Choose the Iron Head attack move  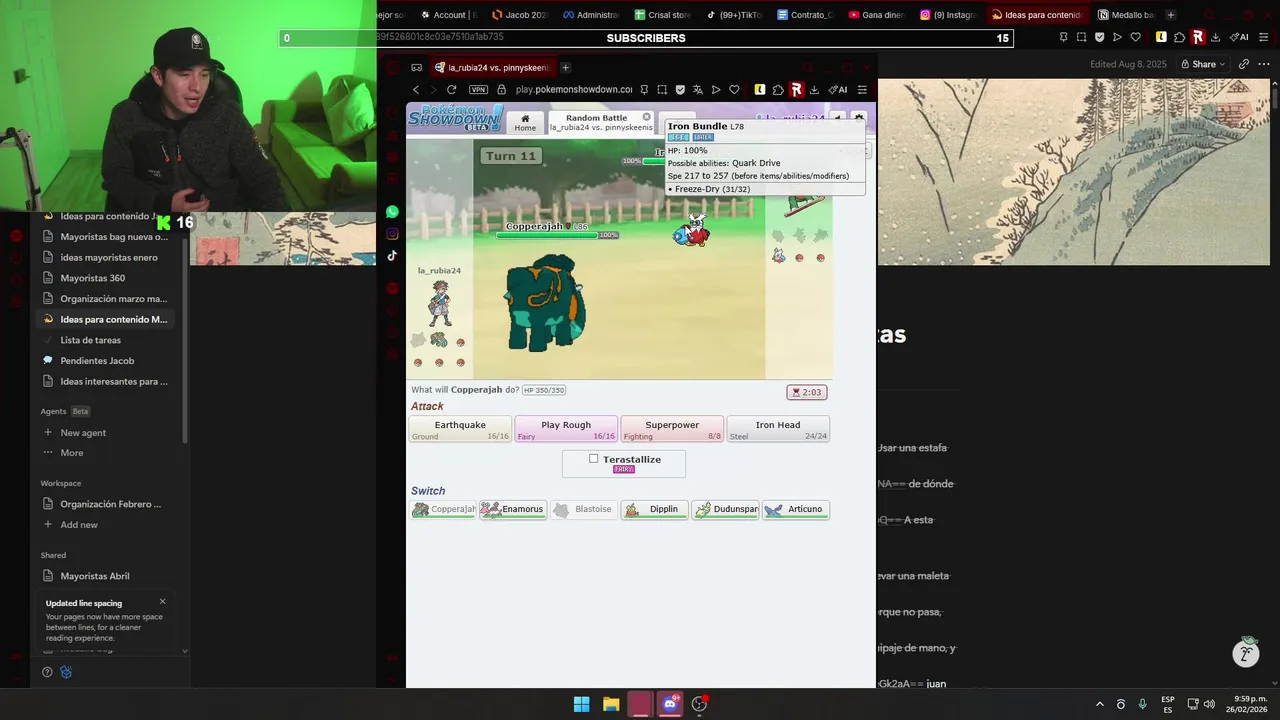point(778,429)
